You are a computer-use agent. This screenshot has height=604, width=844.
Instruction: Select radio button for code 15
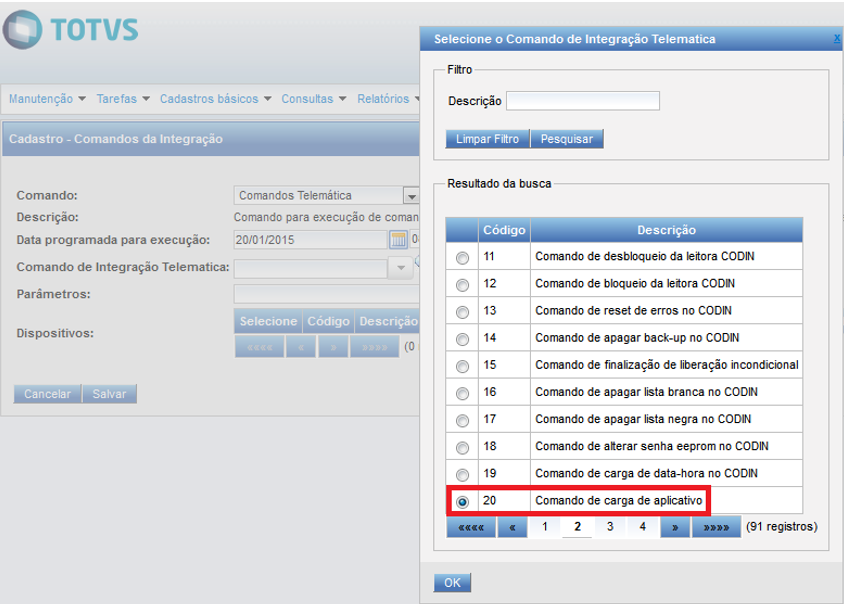click(462, 366)
